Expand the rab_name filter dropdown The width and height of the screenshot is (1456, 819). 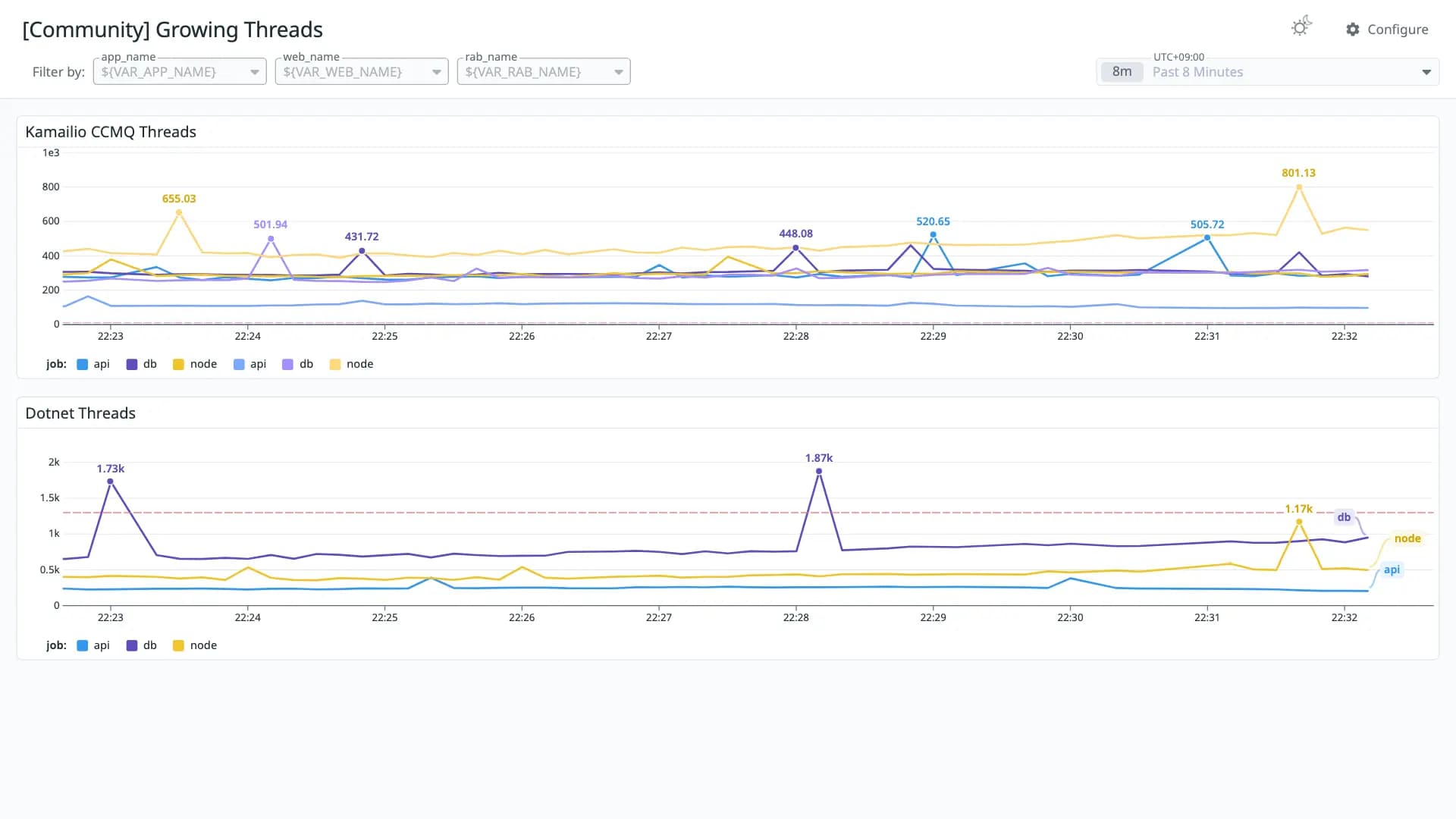click(544, 72)
